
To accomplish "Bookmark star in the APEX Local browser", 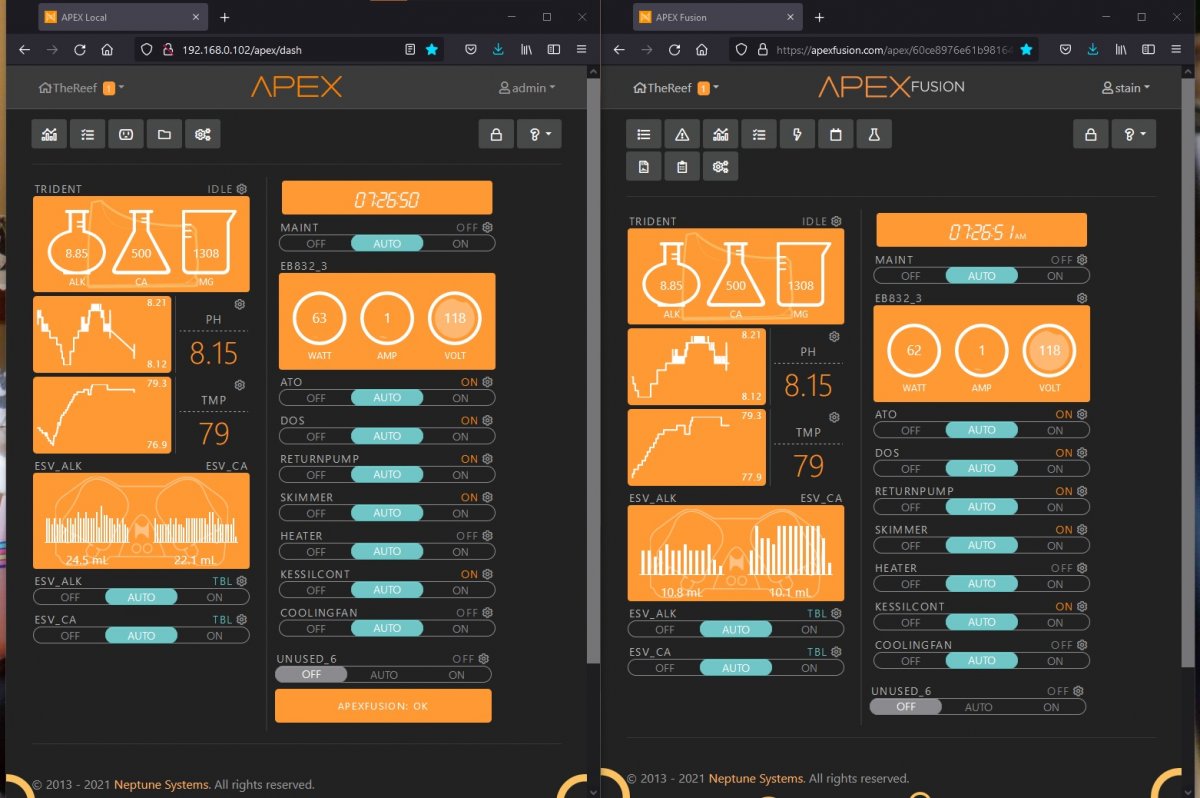I will 431,49.
